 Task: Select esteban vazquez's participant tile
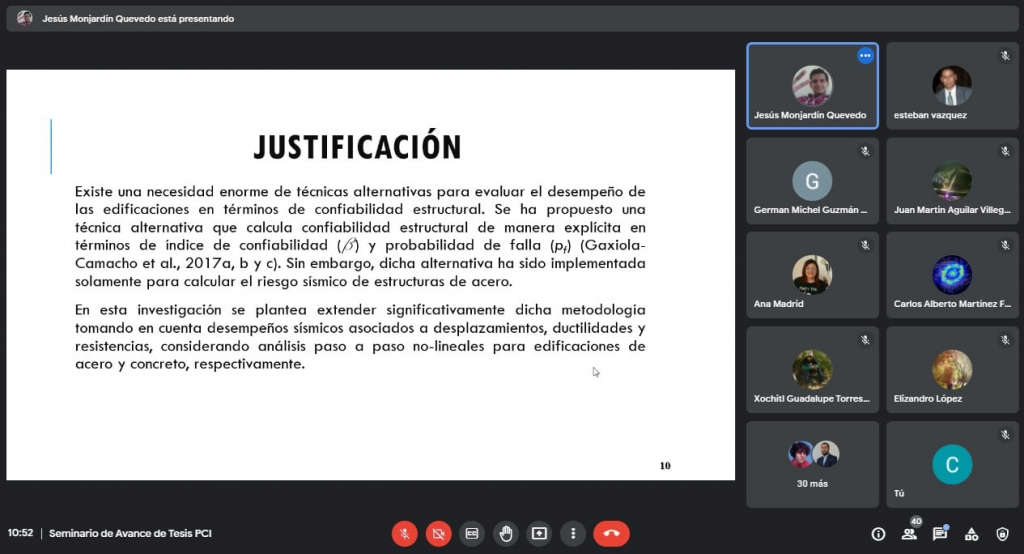952,86
